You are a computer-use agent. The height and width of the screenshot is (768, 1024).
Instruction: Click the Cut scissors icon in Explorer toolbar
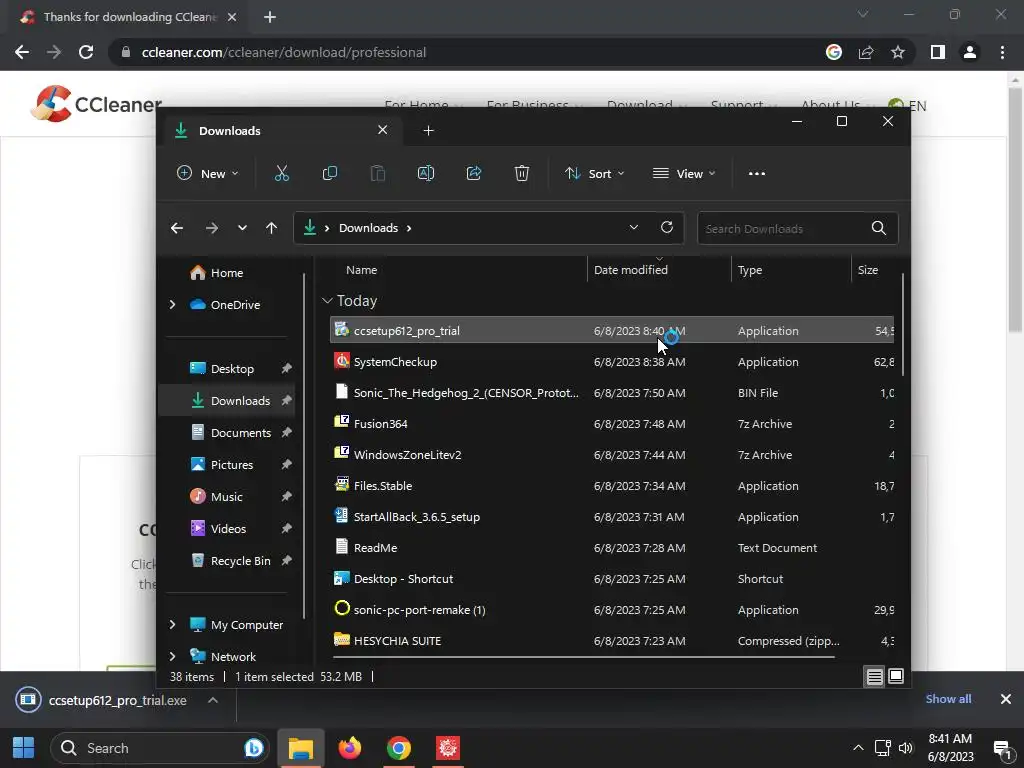point(281,173)
